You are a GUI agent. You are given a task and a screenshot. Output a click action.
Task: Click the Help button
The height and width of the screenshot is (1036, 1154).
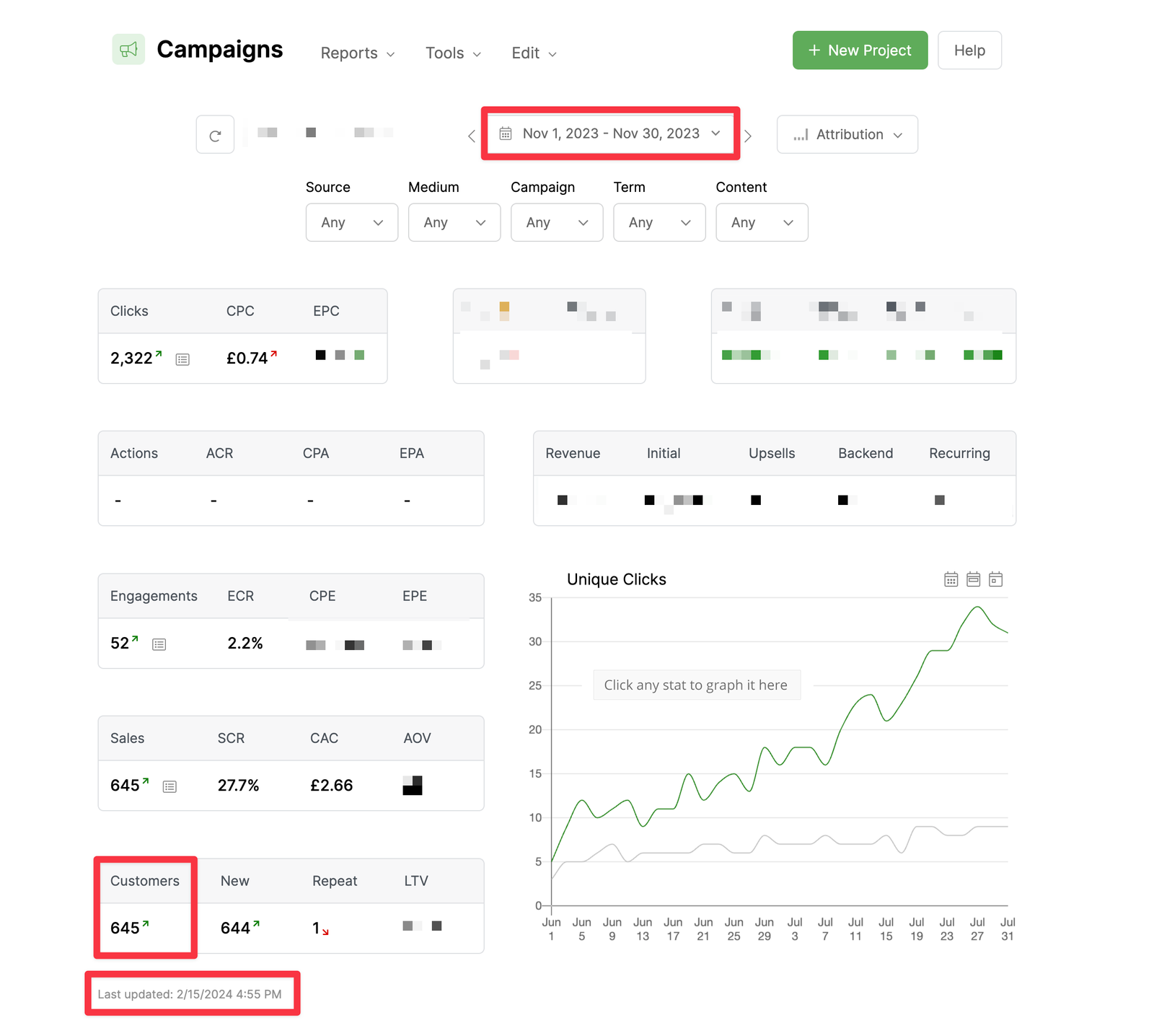tap(969, 51)
